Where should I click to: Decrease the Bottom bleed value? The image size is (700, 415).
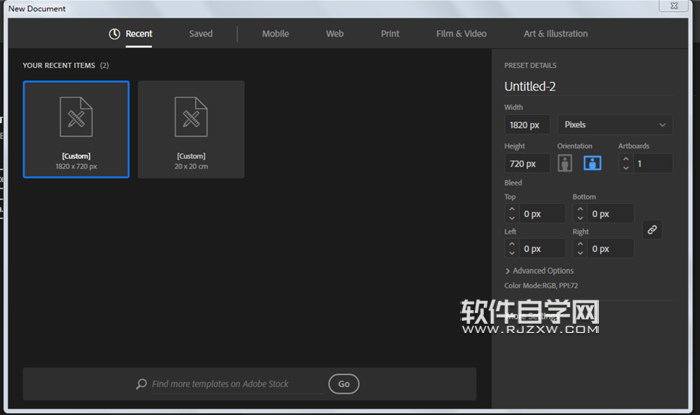pos(580,218)
